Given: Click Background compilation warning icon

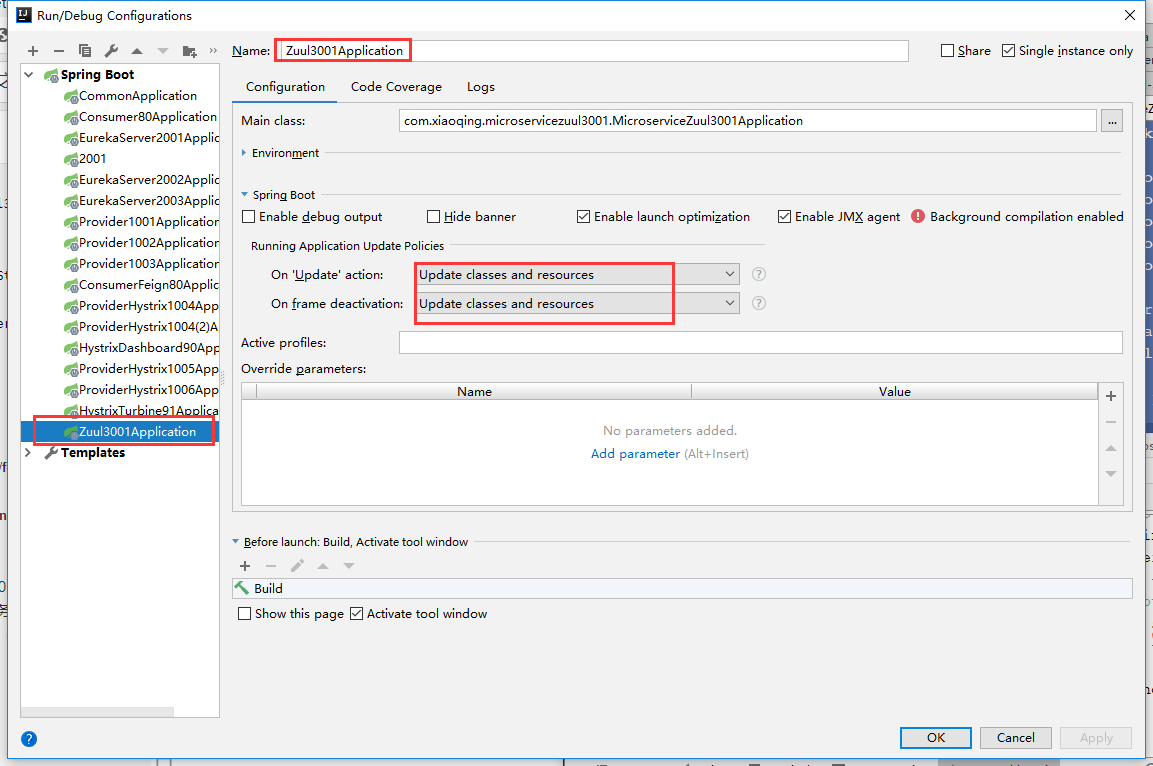Looking at the screenshot, I should (918, 216).
